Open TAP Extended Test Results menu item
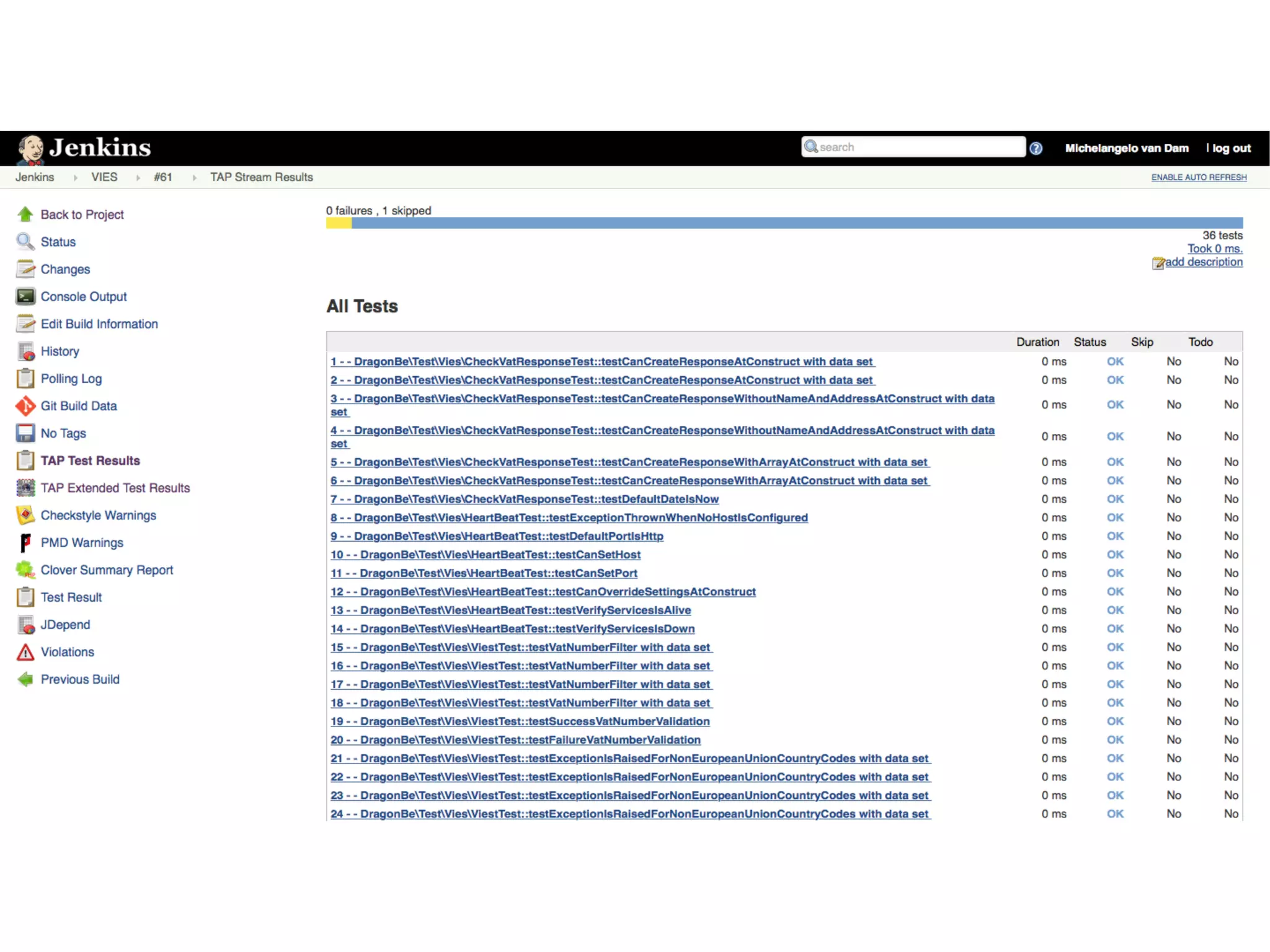The height and width of the screenshot is (952, 1270). click(x=115, y=488)
